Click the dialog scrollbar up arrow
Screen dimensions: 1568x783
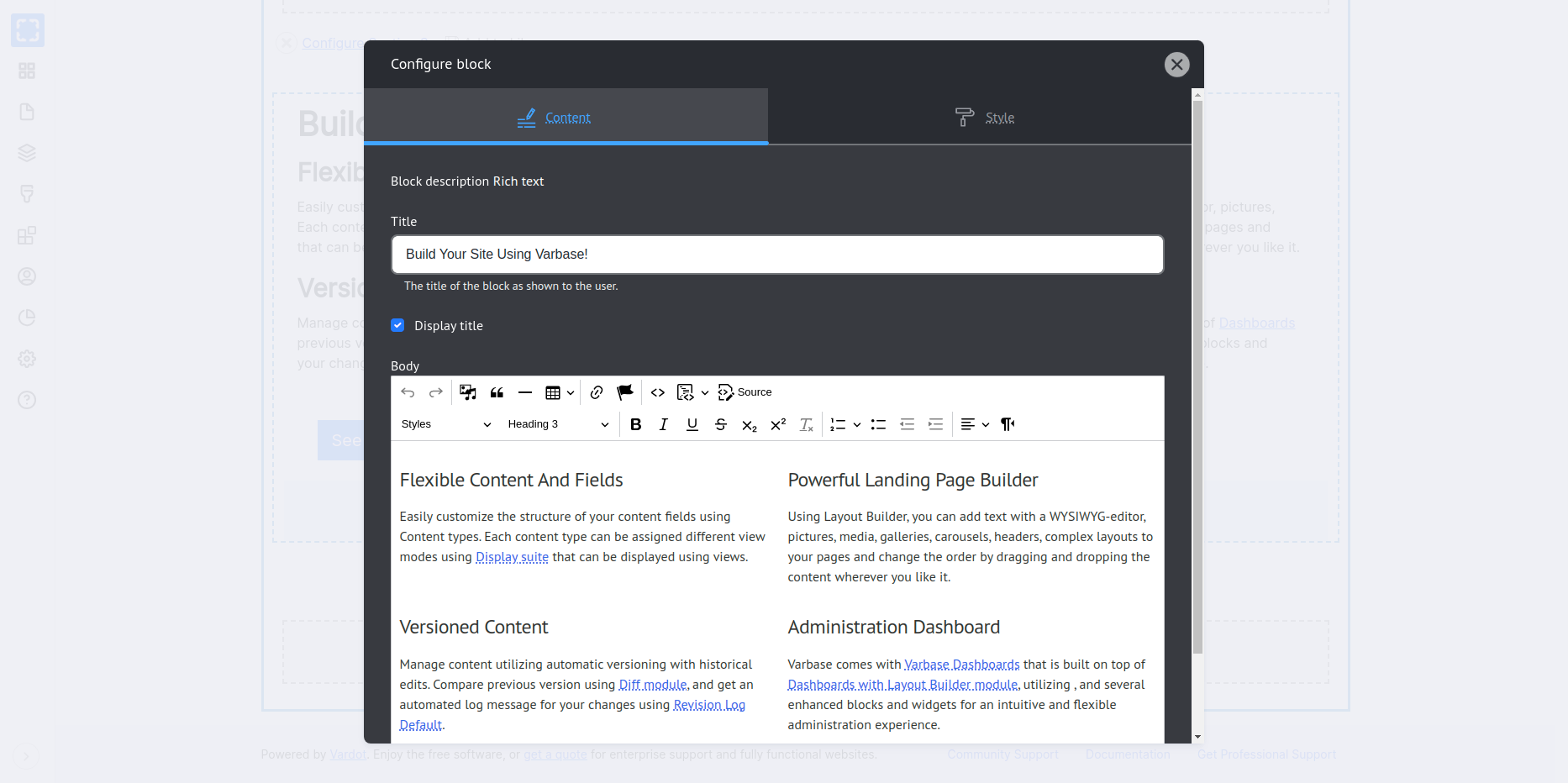coord(1197,94)
